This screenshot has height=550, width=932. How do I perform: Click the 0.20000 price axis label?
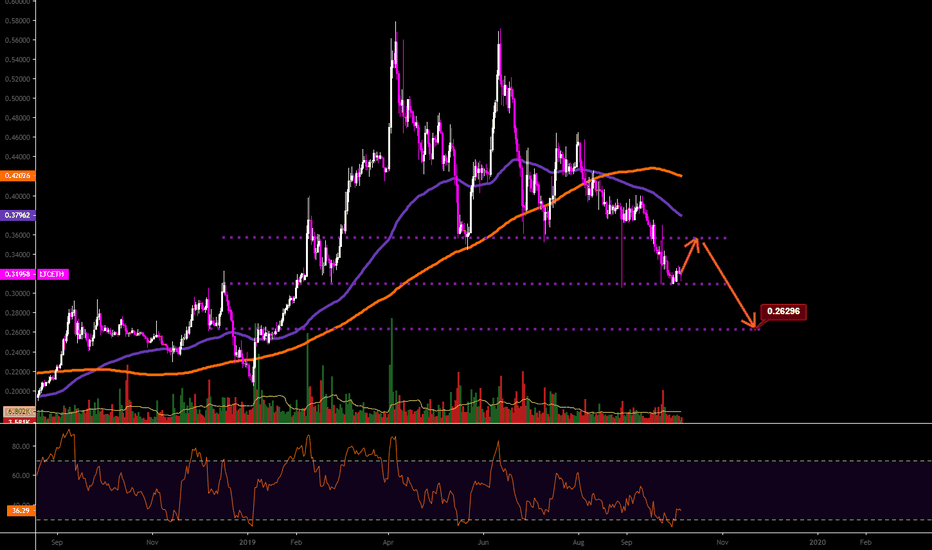pos(17,392)
